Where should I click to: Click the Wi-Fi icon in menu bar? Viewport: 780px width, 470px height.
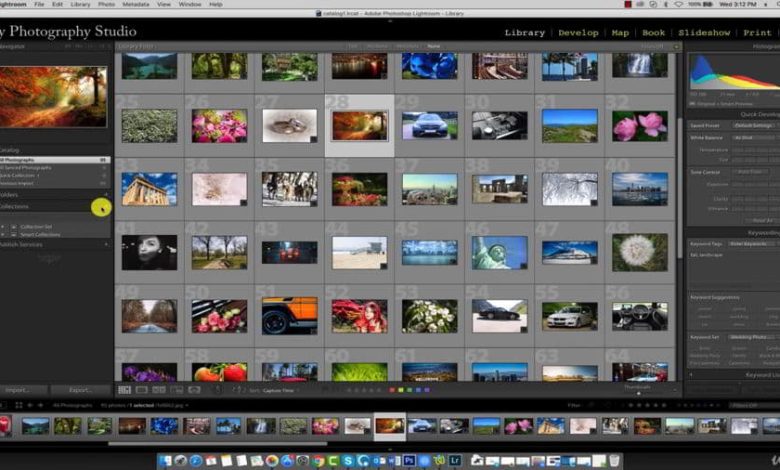tap(678, 4)
